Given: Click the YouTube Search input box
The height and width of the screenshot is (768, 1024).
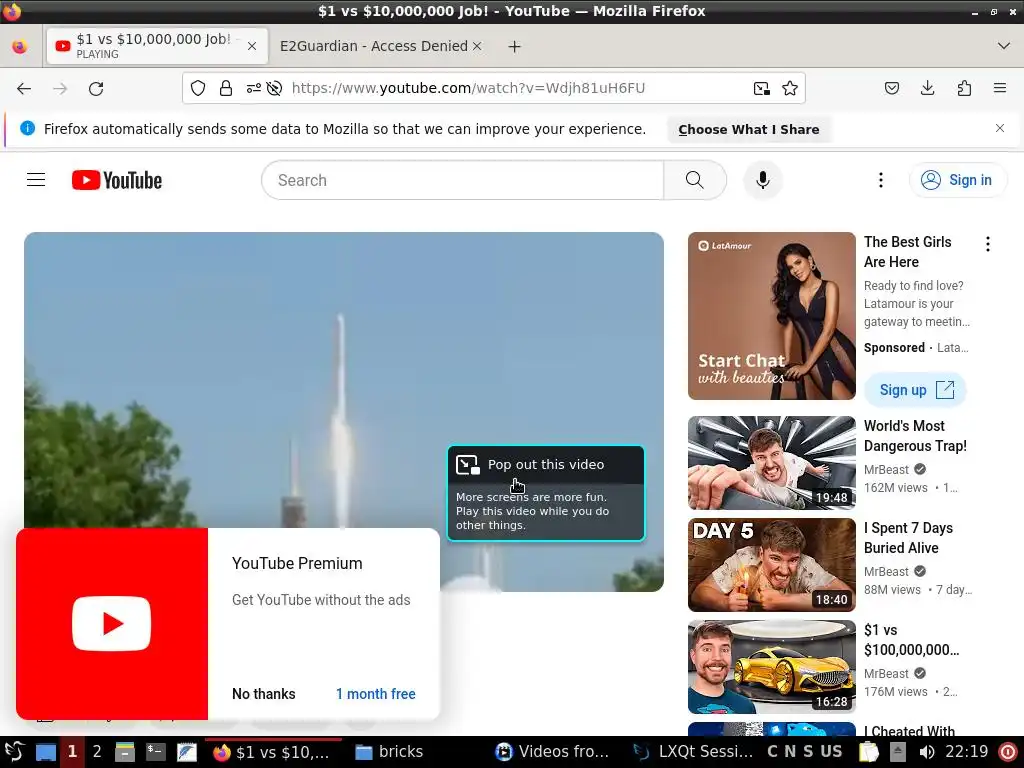Looking at the screenshot, I should tap(462, 180).
